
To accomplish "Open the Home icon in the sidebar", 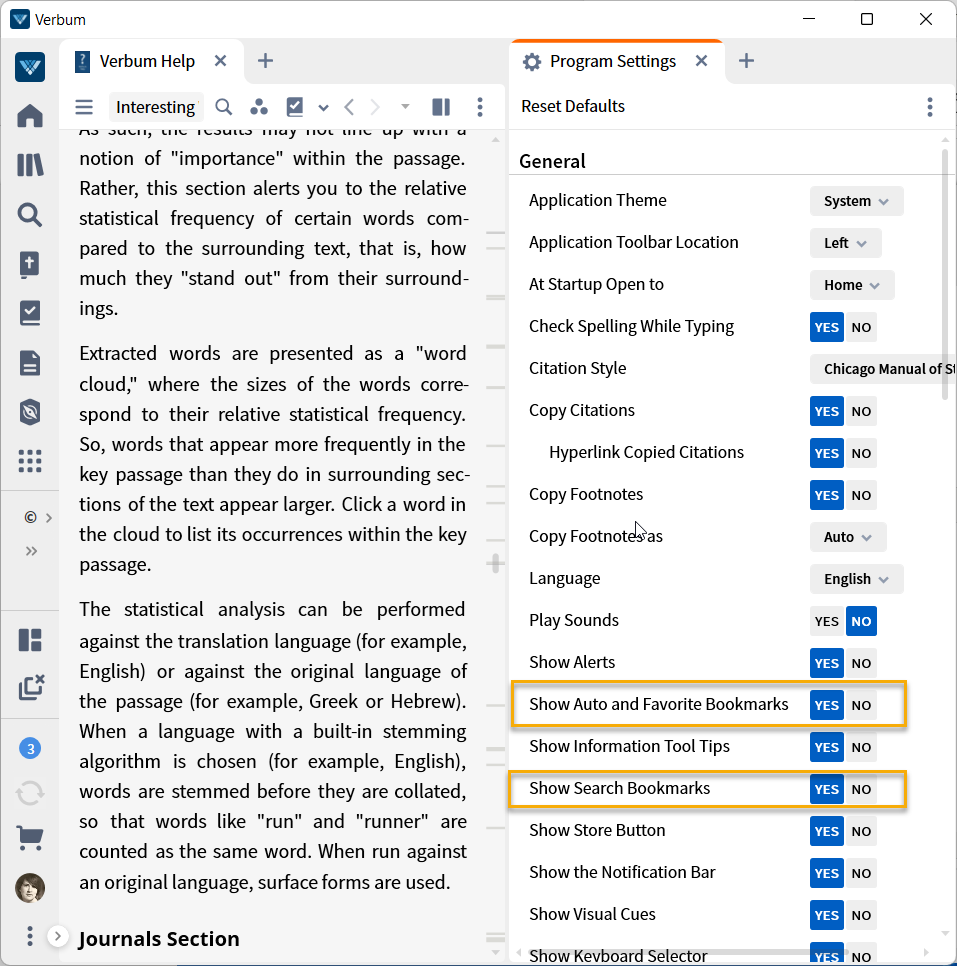I will [x=30, y=116].
